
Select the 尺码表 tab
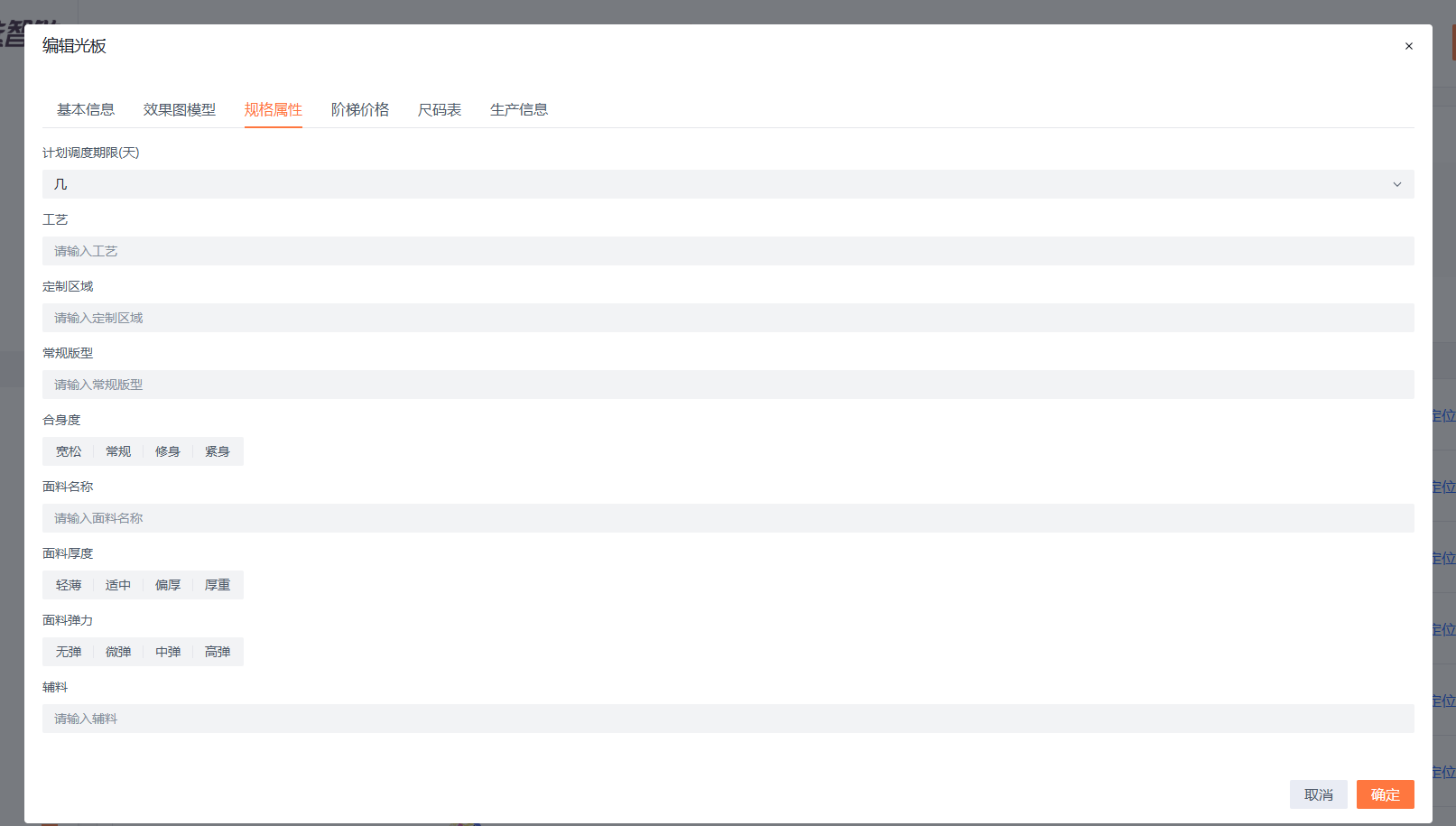click(440, 109)
